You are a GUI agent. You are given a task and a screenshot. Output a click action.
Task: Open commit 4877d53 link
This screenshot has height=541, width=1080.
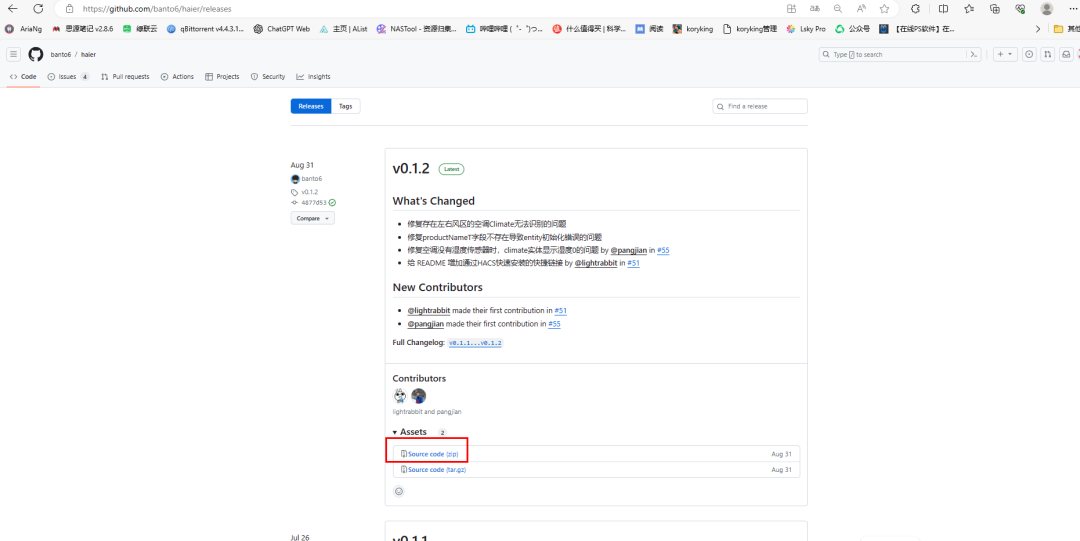point(313,203)
